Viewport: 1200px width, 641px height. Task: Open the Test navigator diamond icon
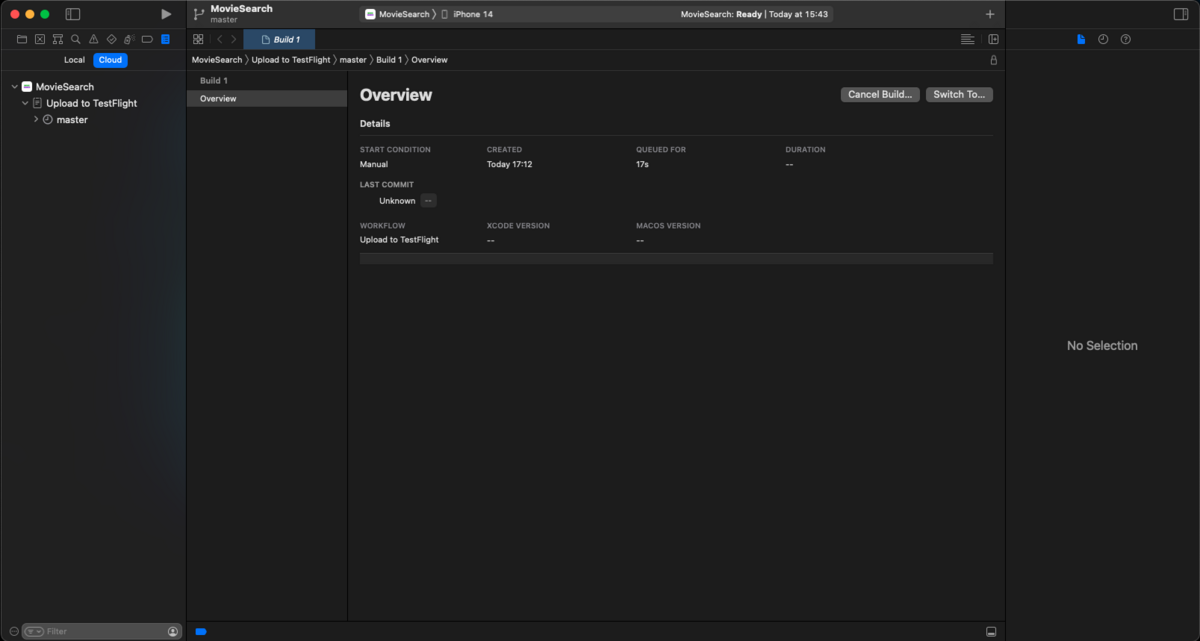coord(112,39)
